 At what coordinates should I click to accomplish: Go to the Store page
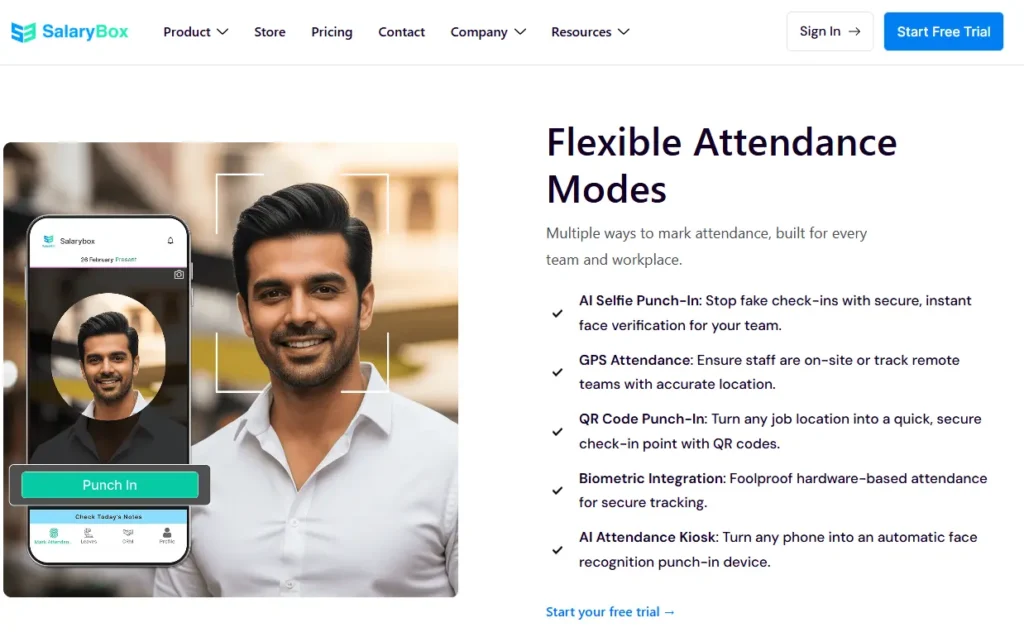point(270,32)
